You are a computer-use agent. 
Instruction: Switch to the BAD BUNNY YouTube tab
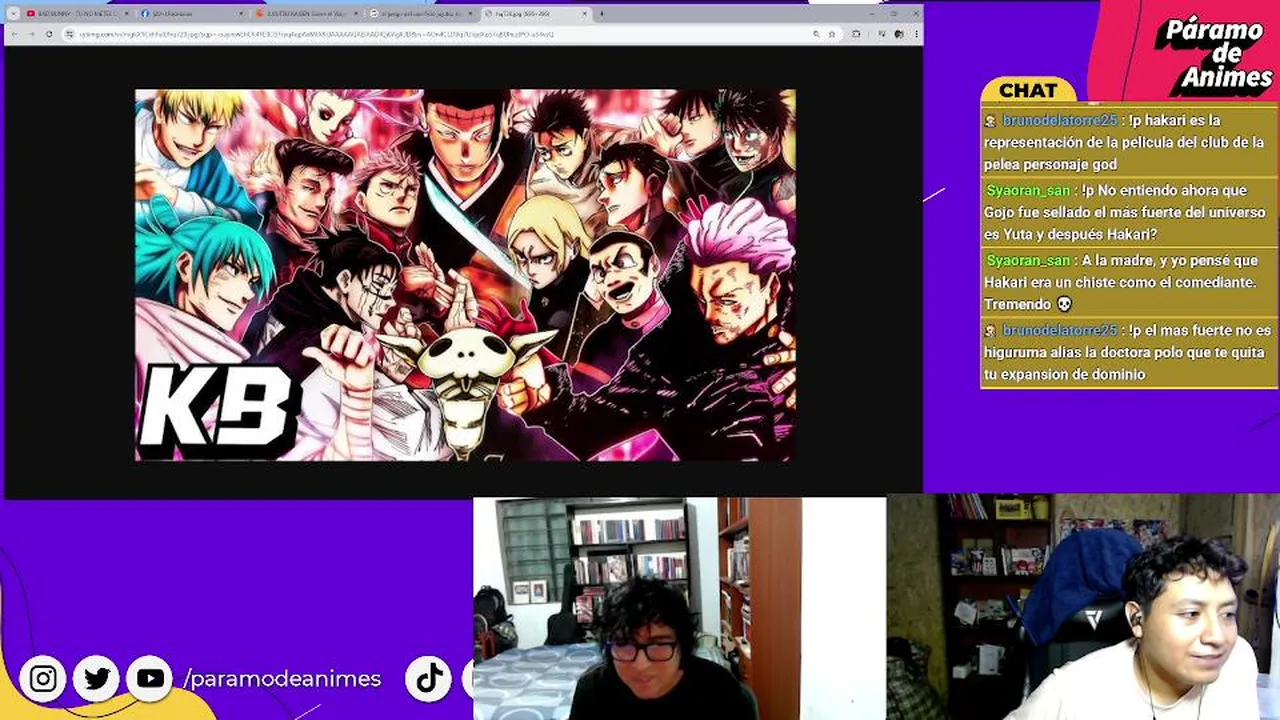point(76,14)
